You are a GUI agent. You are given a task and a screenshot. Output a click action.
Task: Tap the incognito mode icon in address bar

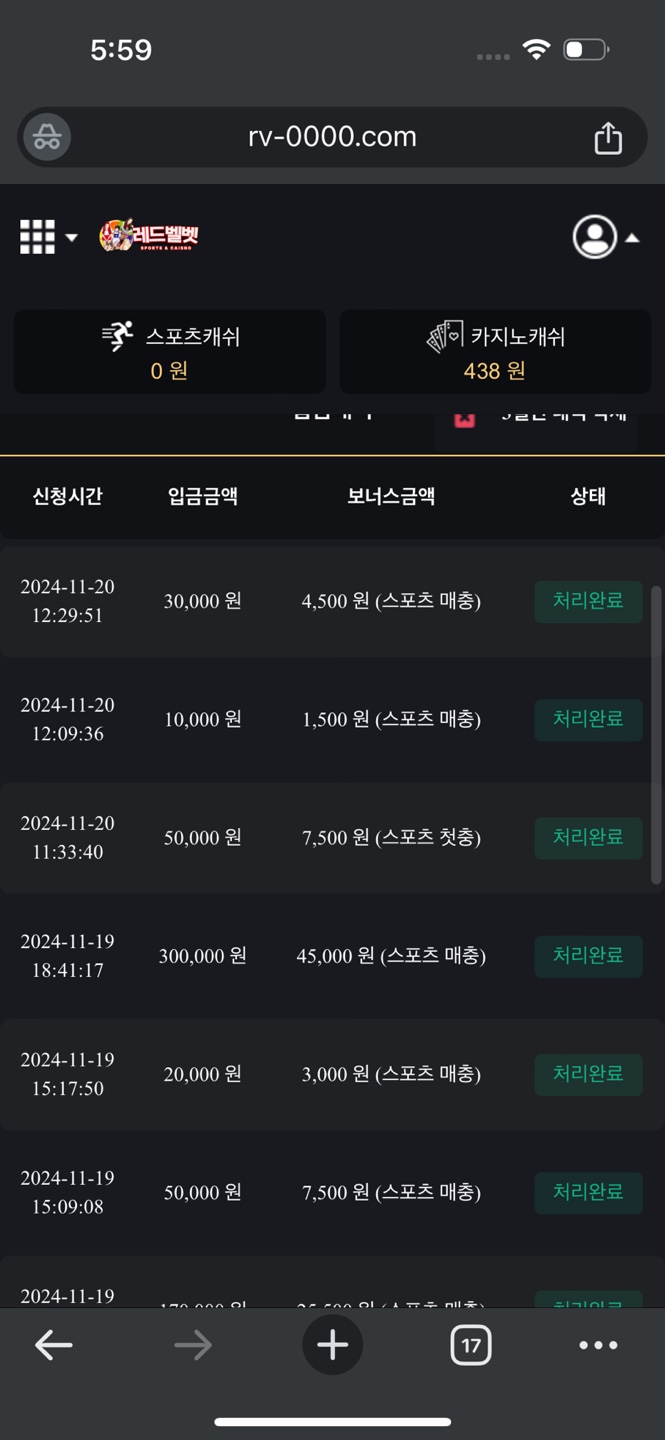pos(47,137)
